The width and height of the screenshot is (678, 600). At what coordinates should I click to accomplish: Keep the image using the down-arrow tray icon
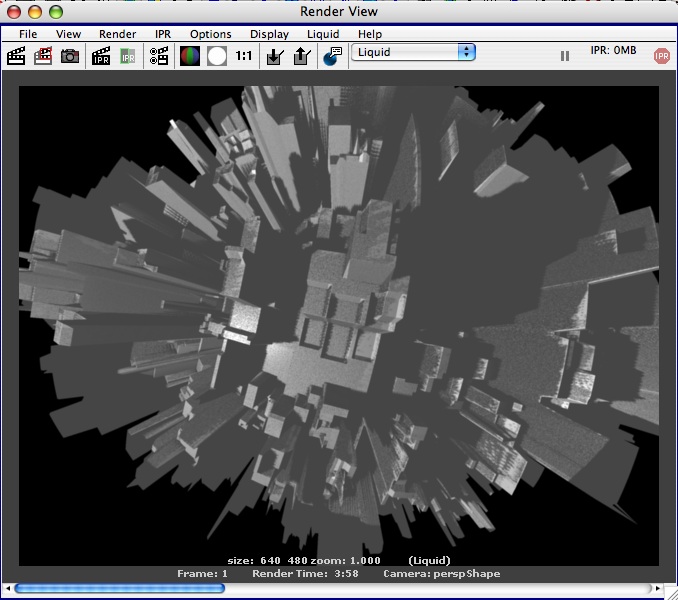(275, 56)
